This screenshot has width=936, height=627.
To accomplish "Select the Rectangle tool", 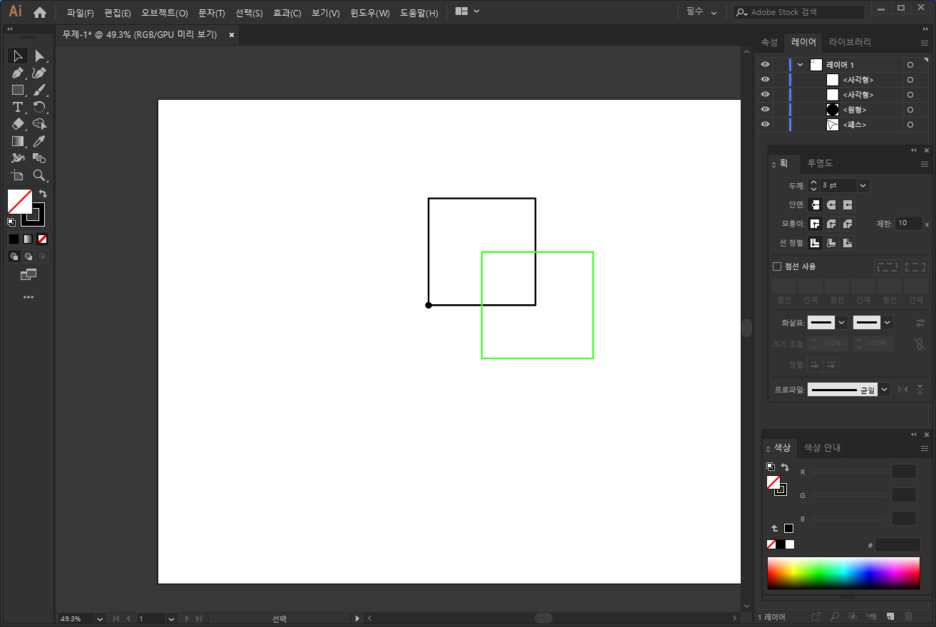I will [x=17, y=90].
